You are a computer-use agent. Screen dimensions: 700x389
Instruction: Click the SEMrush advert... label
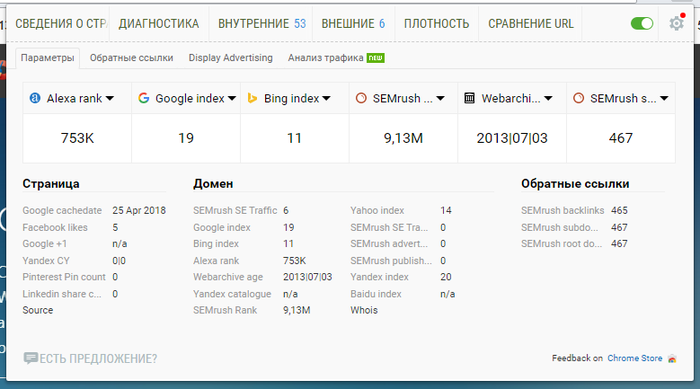click(389, 243)
